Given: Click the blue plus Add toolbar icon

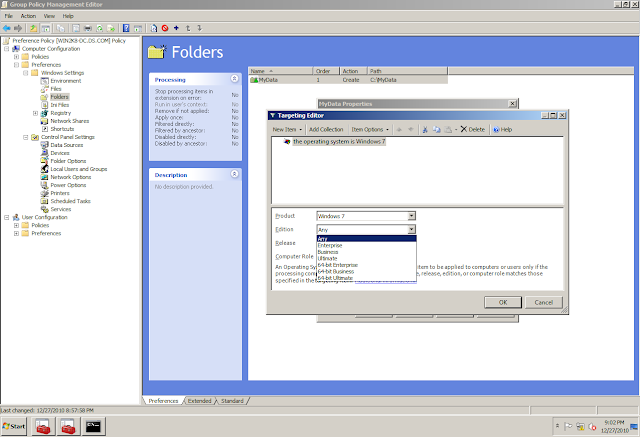Looking at the screenshot, I should (176, 28).
